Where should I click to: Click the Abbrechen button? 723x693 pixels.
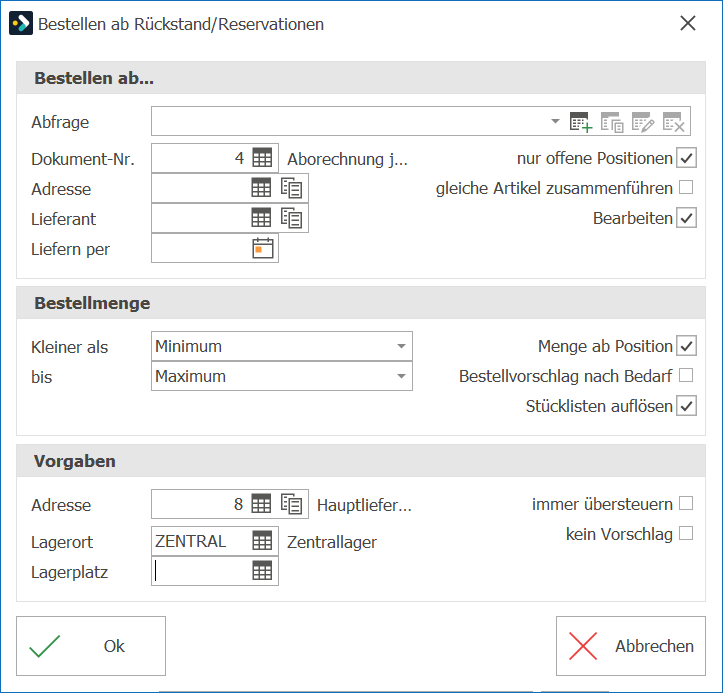click(x=631, y=646)
